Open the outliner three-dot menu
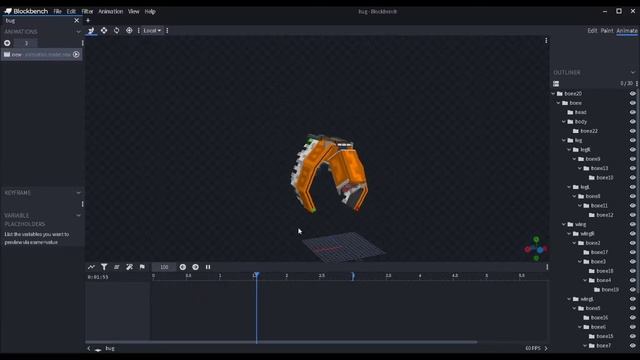Viewport: 640px width, 360px height. click(x=637, y=83)
